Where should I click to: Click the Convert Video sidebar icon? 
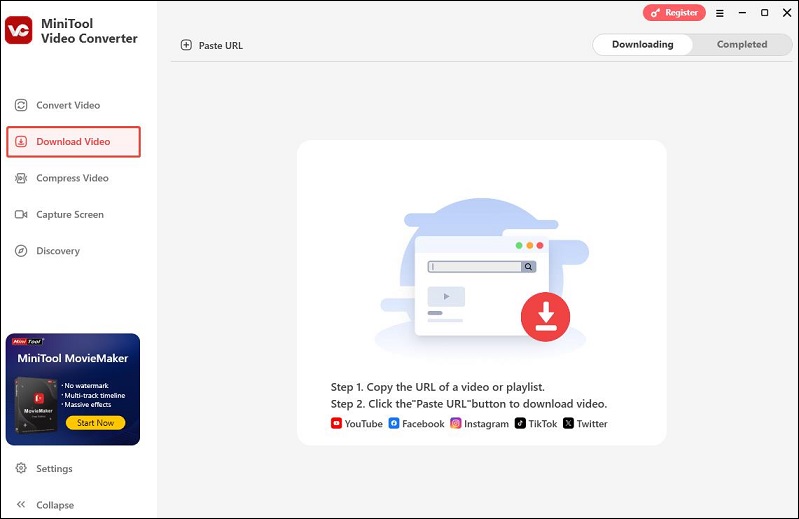point(21,105)
